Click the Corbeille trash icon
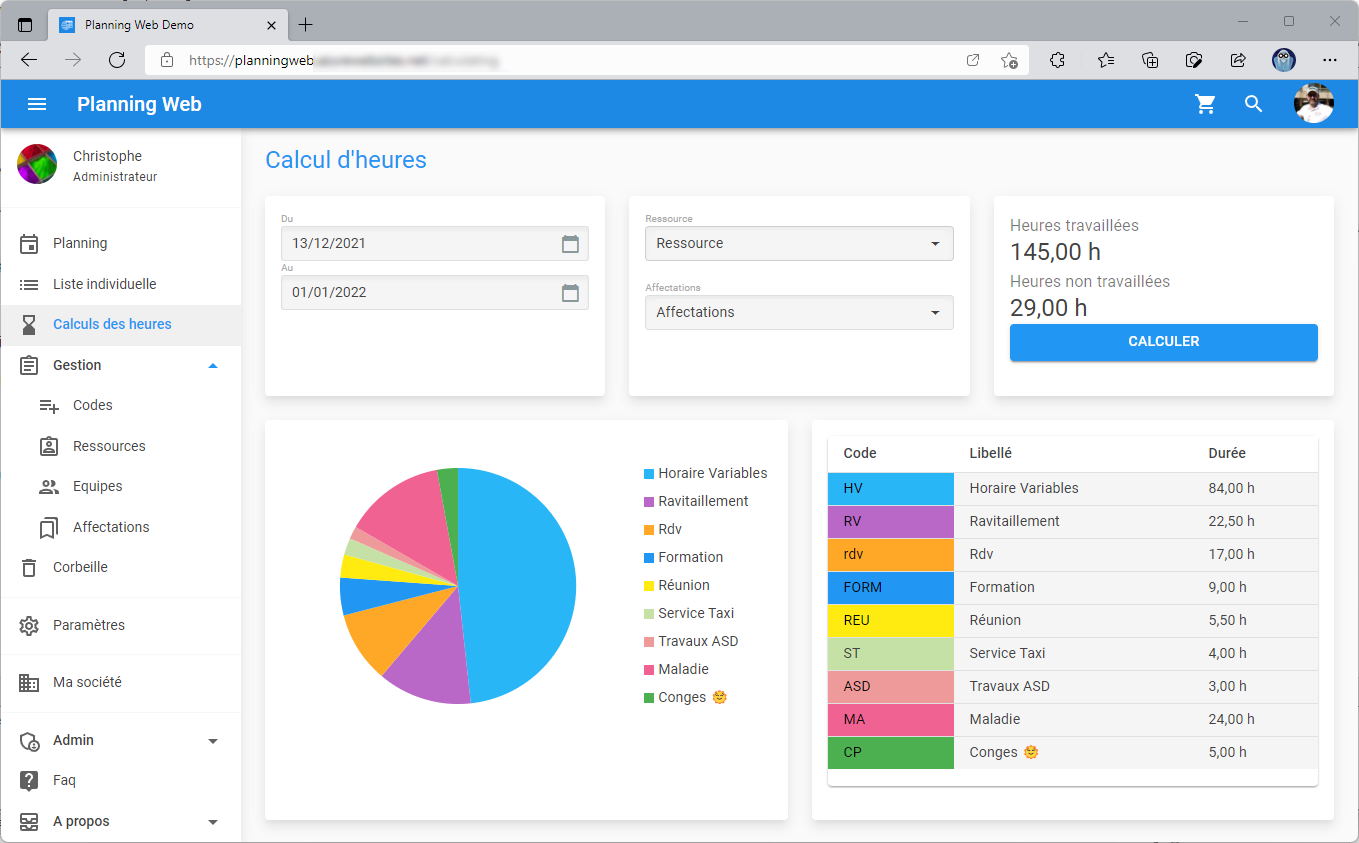This screenshot has width=1359, height=843. pos(29,567)
